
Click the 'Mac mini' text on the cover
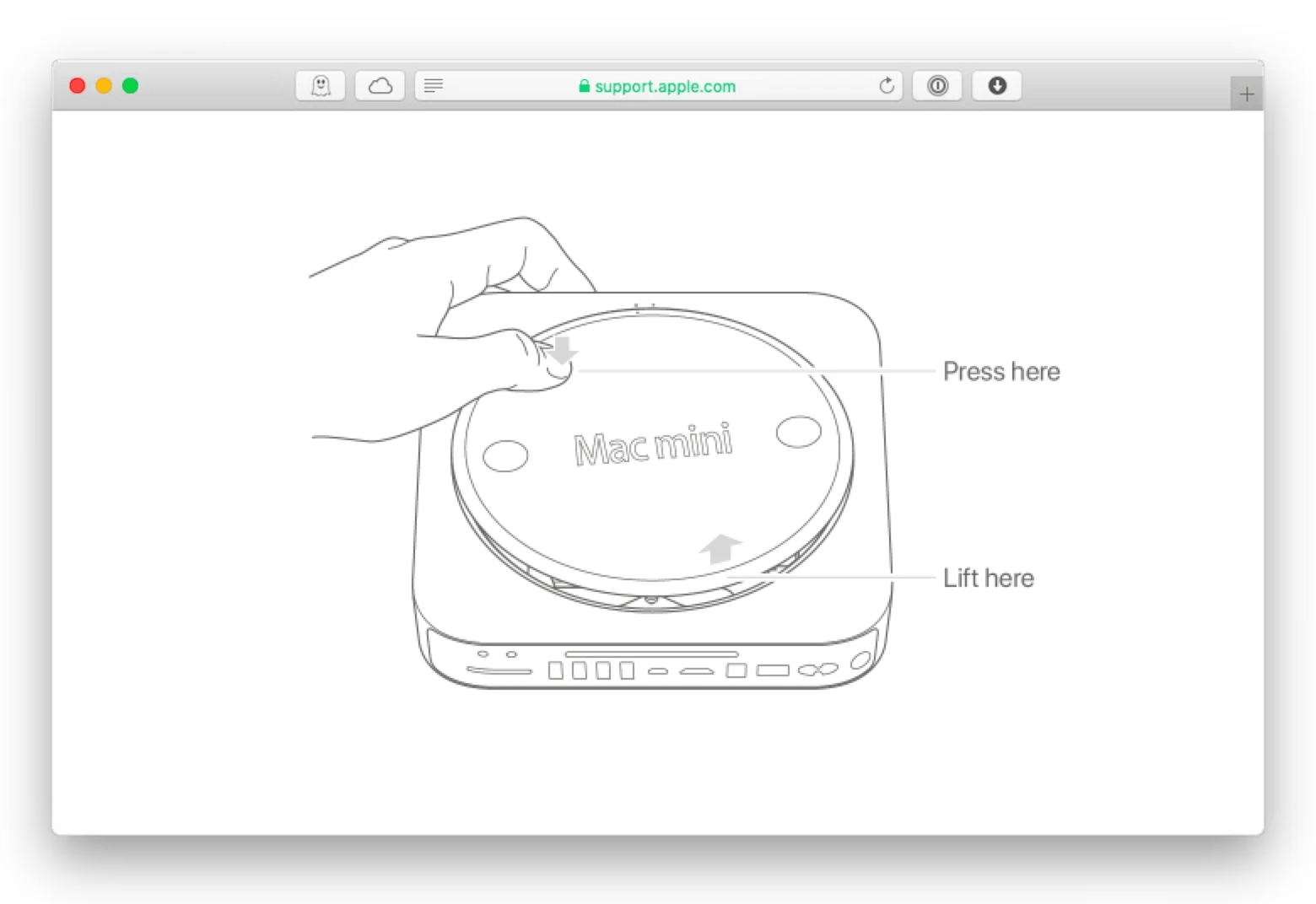653,444
